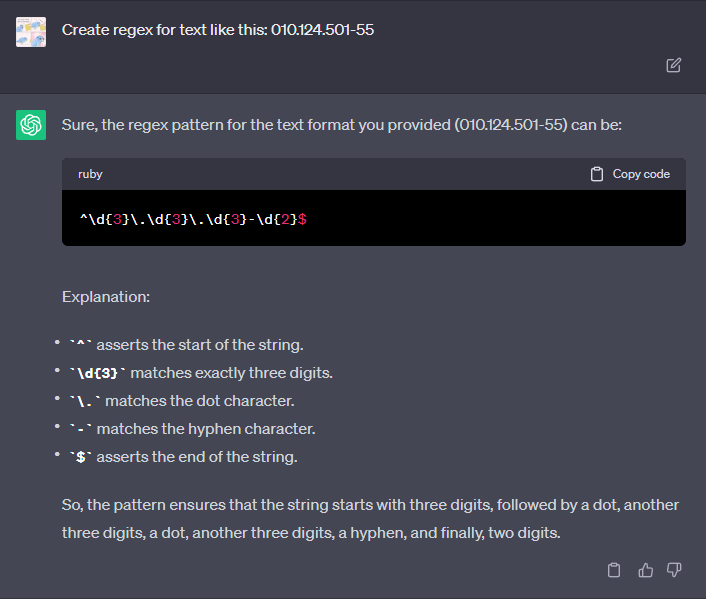
Task: Click the bullet about the dot character
Action: click(x=181, y=401)
